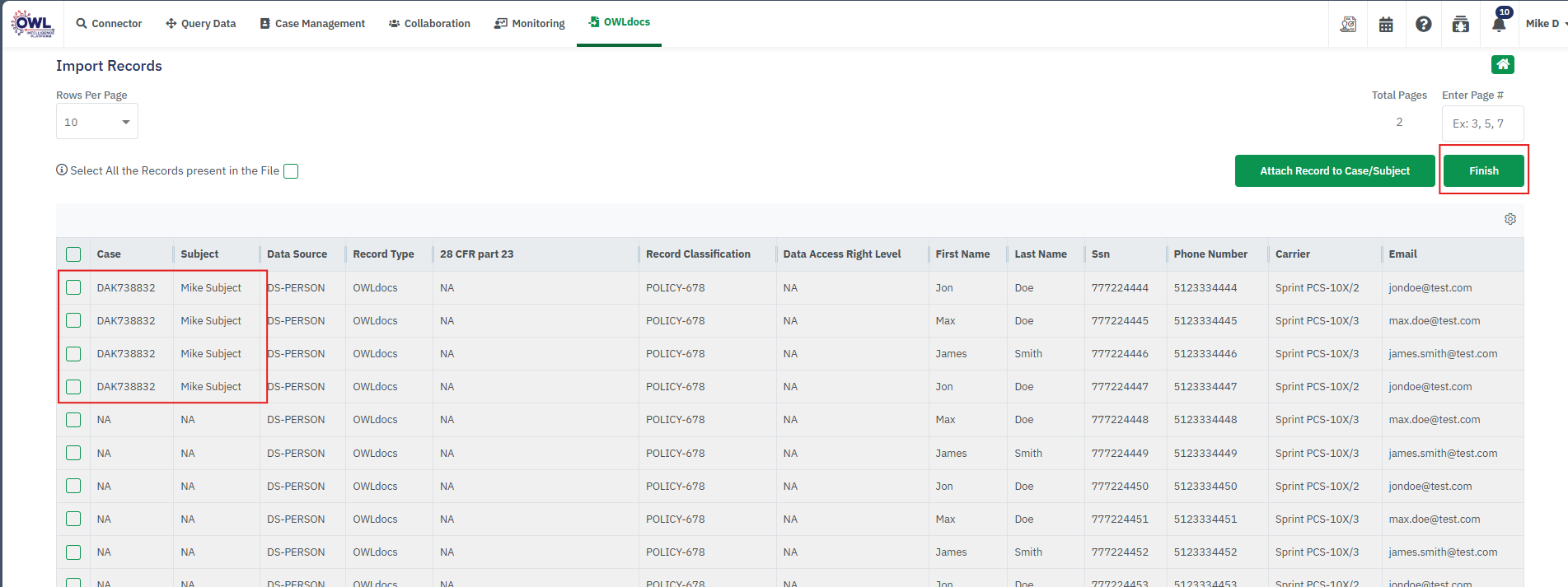
Task: Switch to the OWLdocs tab
Action: [x=619, y=22]
